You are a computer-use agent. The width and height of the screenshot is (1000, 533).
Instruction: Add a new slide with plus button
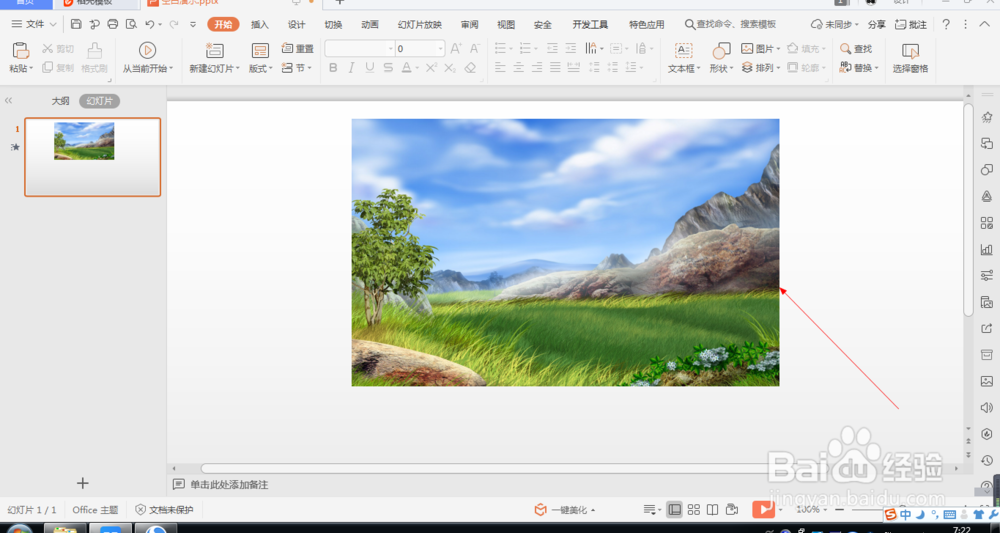pos(82,483)
